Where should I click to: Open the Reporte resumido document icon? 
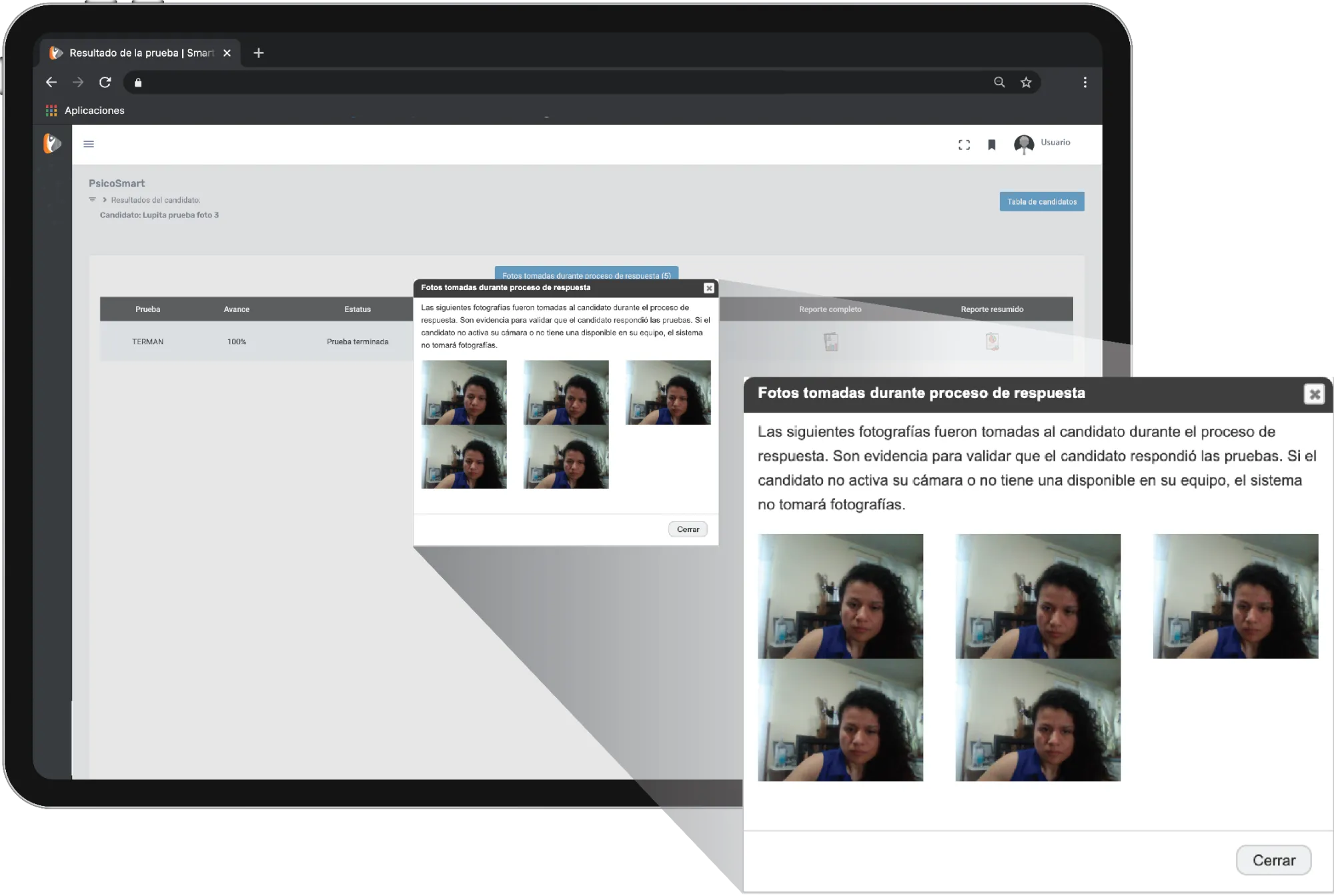pos(992,341)
